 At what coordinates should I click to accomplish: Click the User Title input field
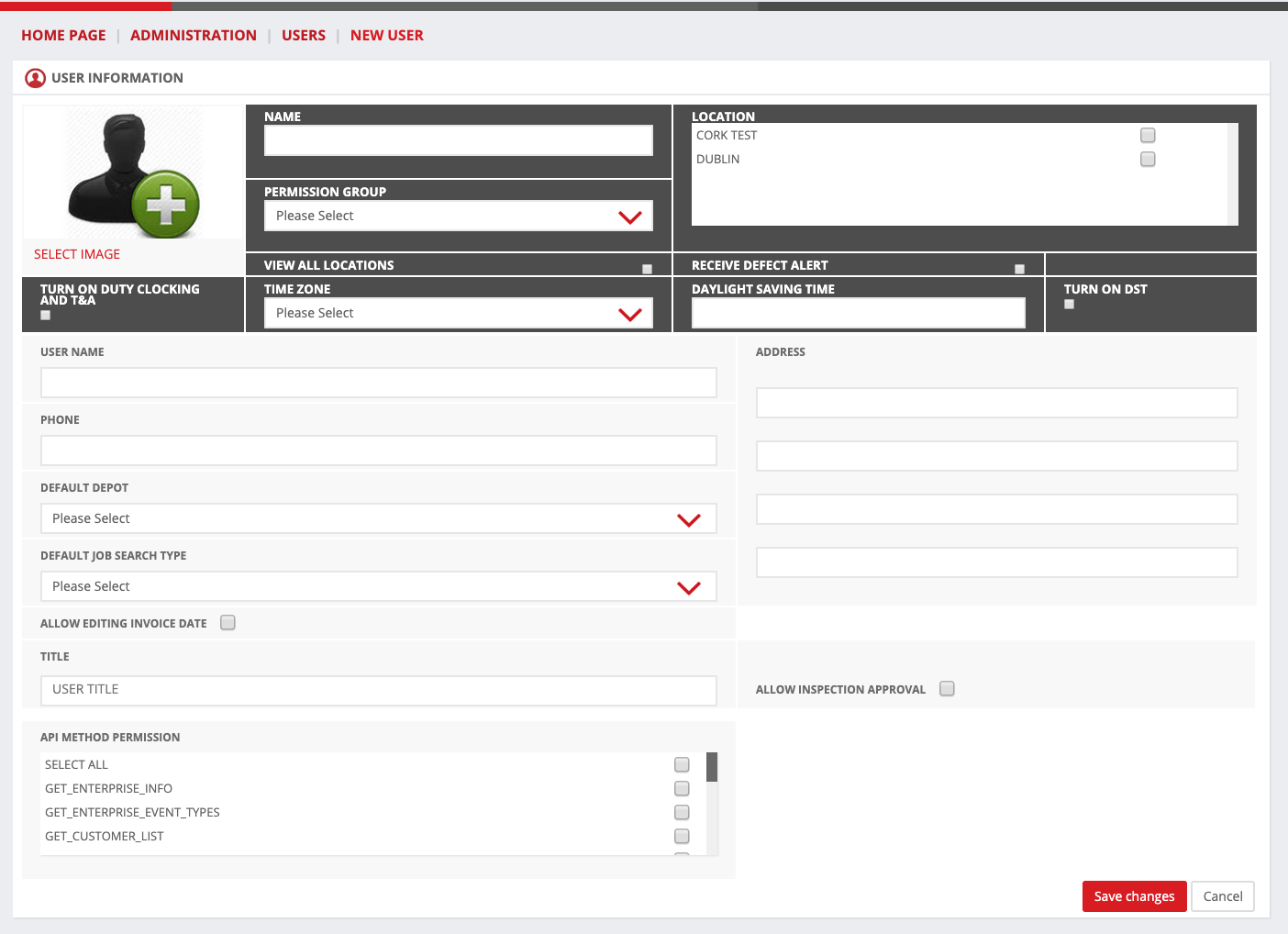point(379,691)
